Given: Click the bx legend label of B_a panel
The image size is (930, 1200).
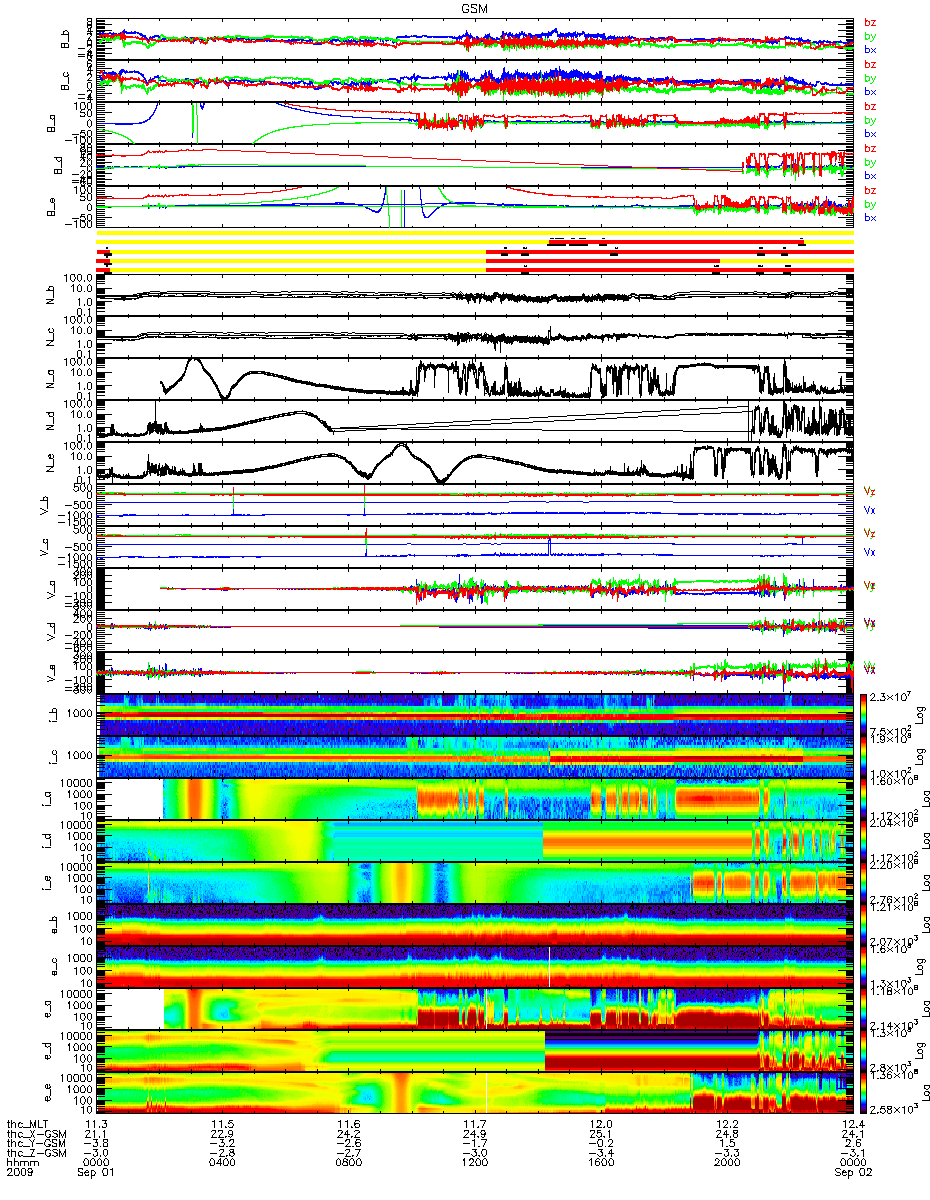Looking at the screenshot, I should point(869,133).
